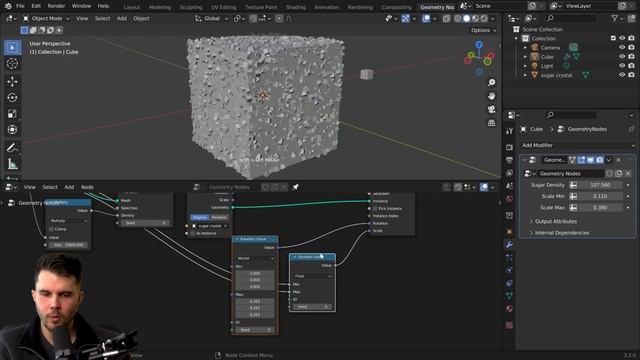Open the Render properties tab icon
The height and width of the screenshot is (360, 640).
tap(509, 147)
